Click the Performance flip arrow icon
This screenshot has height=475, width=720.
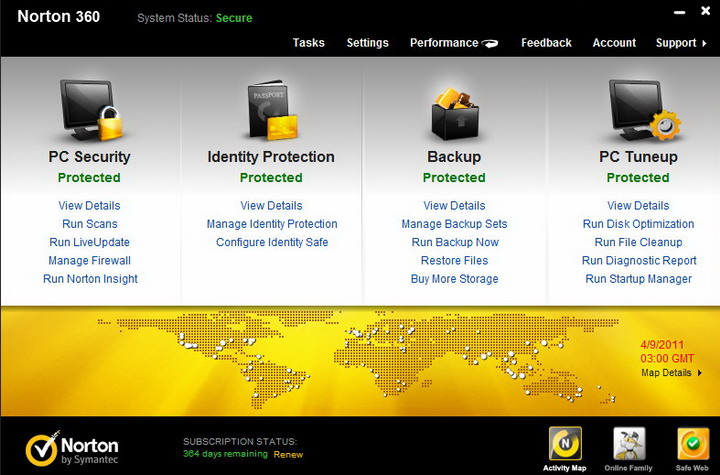[x=490, y=43]
